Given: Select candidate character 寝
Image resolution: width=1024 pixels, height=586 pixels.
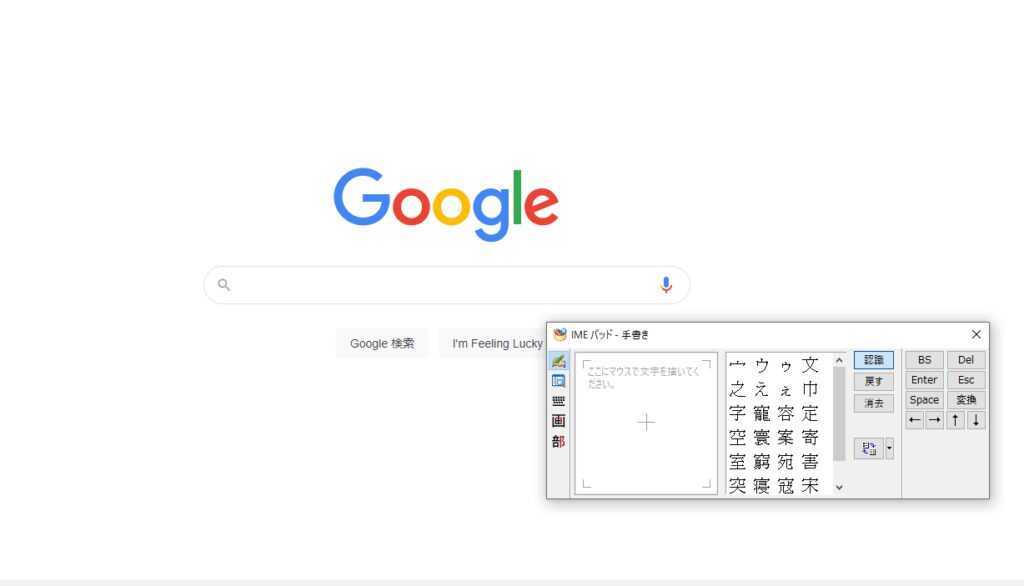Looking at the screenshot, I should (x=761, y=485).
